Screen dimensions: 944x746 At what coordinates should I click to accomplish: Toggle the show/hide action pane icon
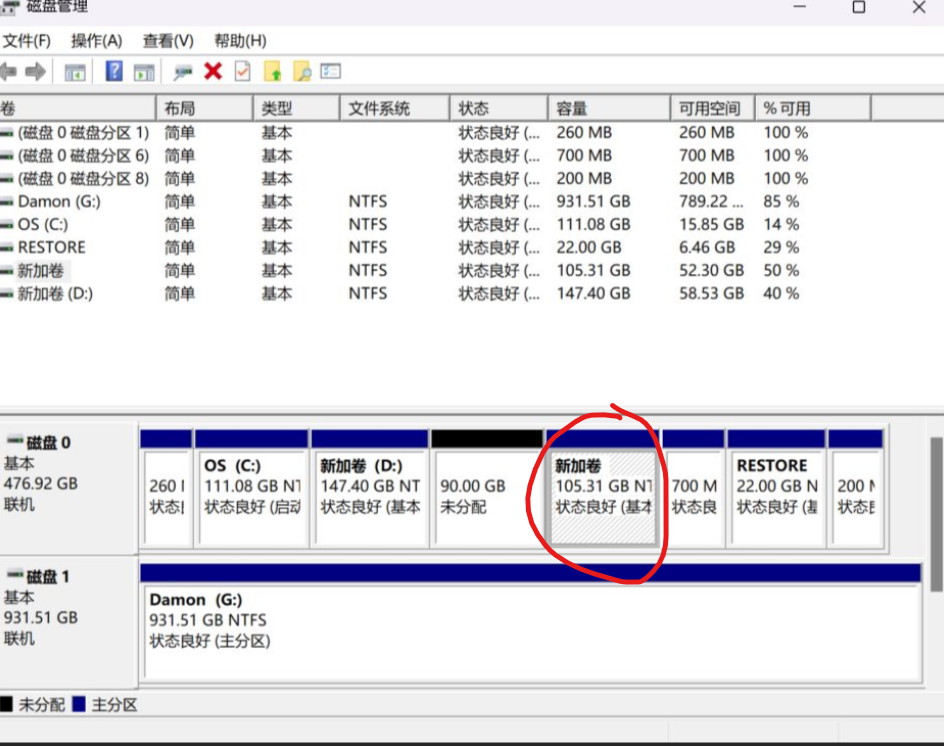(144, 72)
